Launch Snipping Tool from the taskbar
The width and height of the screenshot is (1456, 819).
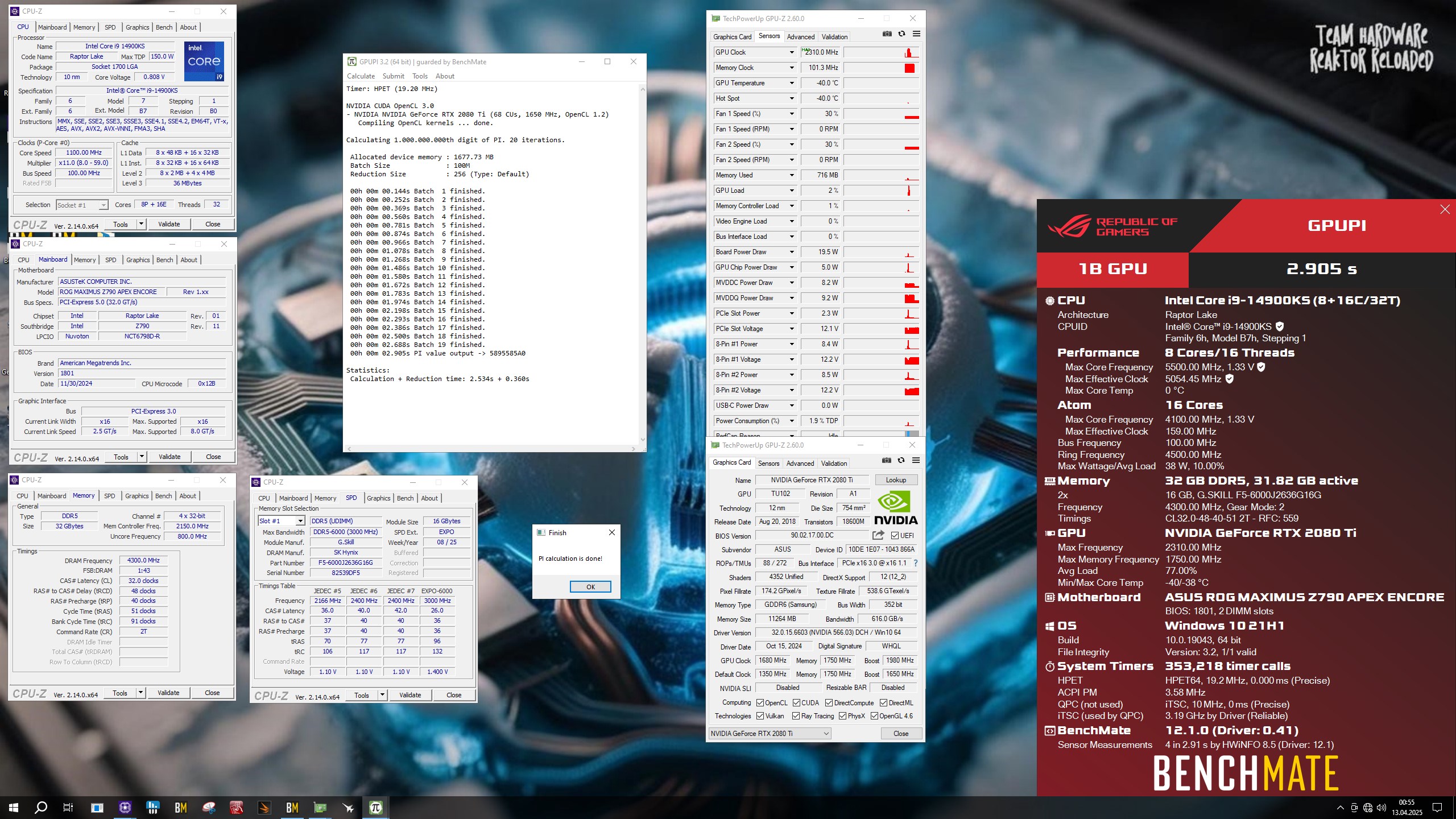tap(209, 807)
